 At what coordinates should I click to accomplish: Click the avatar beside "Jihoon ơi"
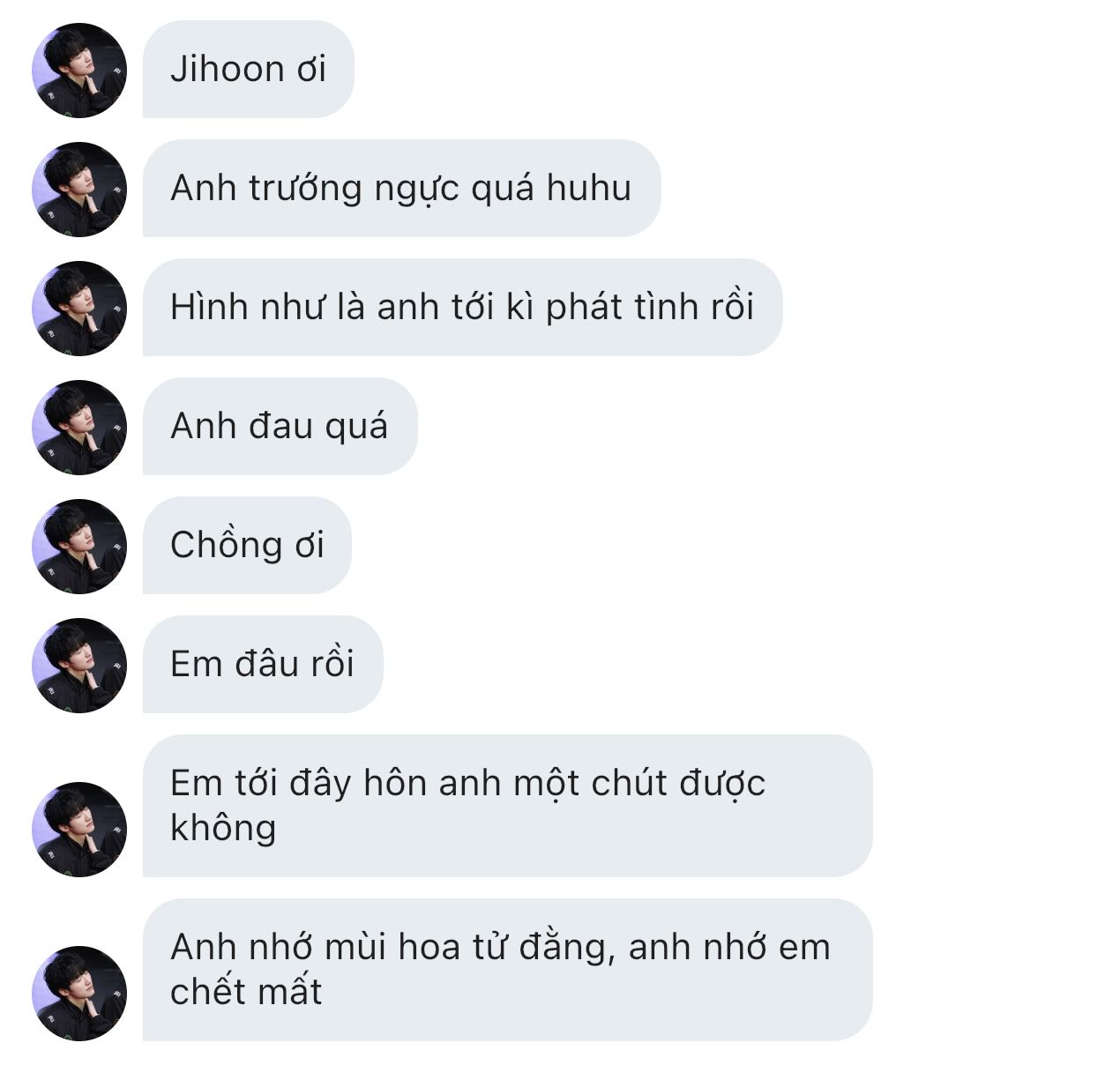[x=79, y=71]
